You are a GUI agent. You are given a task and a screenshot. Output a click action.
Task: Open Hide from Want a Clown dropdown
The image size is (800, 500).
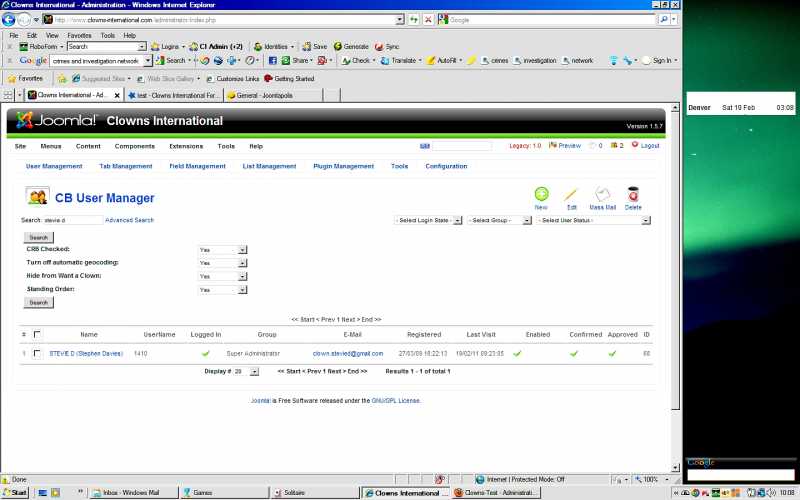(x=222, y=277)
